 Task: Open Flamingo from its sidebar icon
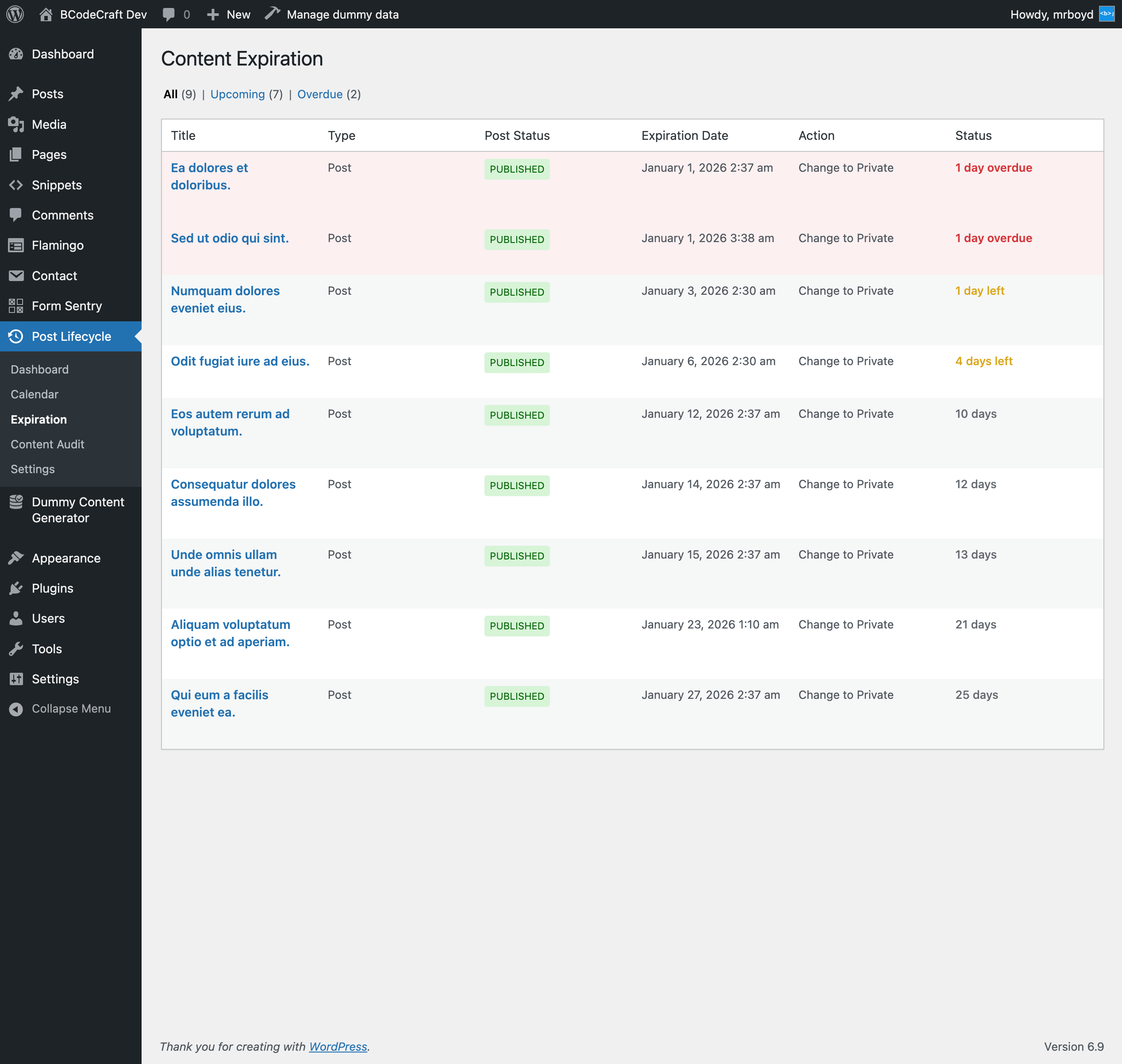16,245
